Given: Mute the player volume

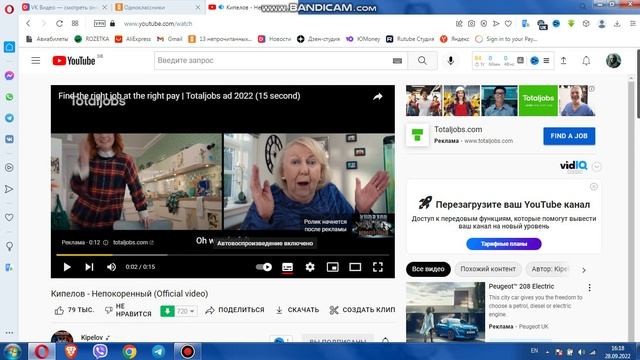Looking at the screenshot, I should point(111,267).
